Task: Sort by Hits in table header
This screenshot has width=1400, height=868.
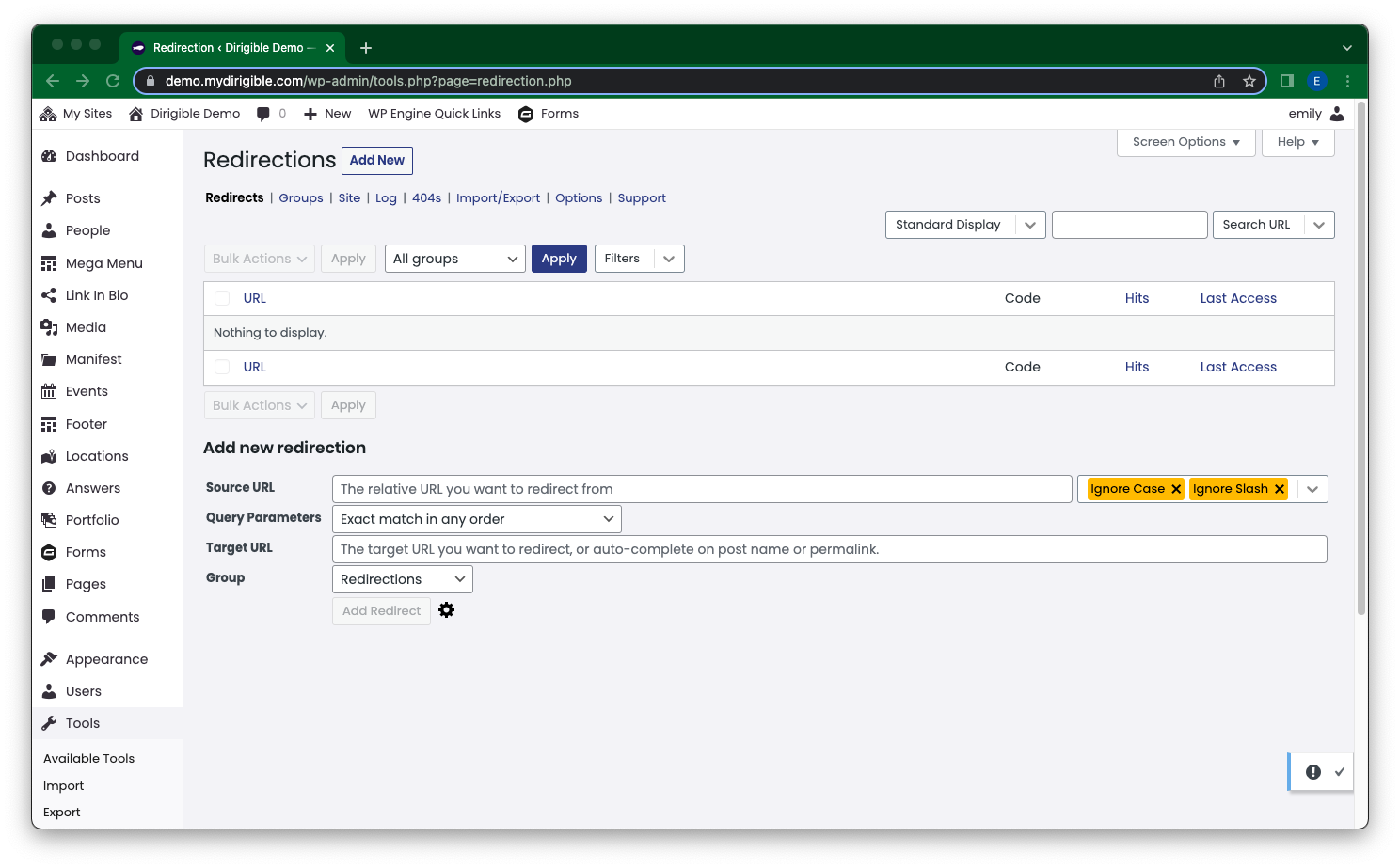Action: tap(1137, 298)
